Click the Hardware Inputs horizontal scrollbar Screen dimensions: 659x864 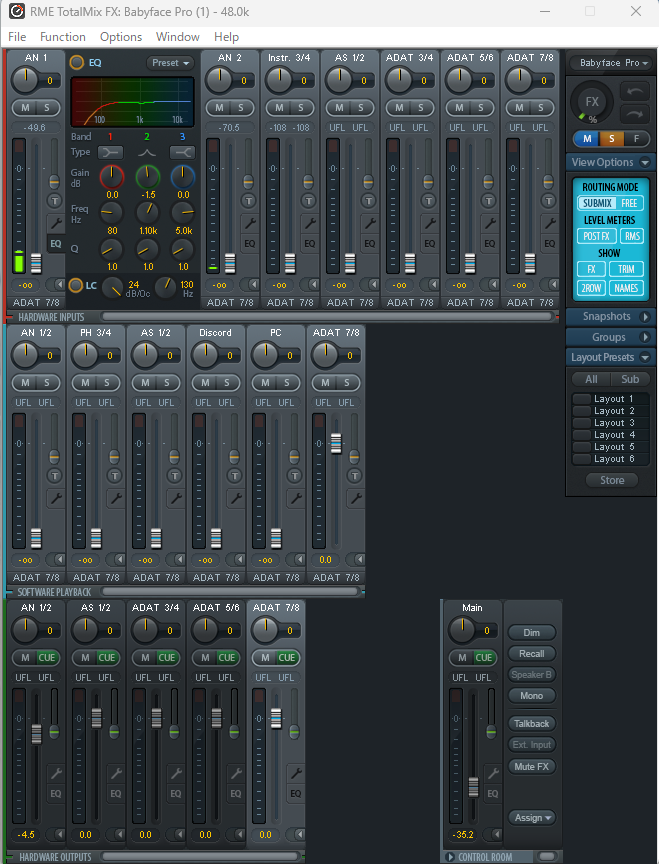click(327, 316)
